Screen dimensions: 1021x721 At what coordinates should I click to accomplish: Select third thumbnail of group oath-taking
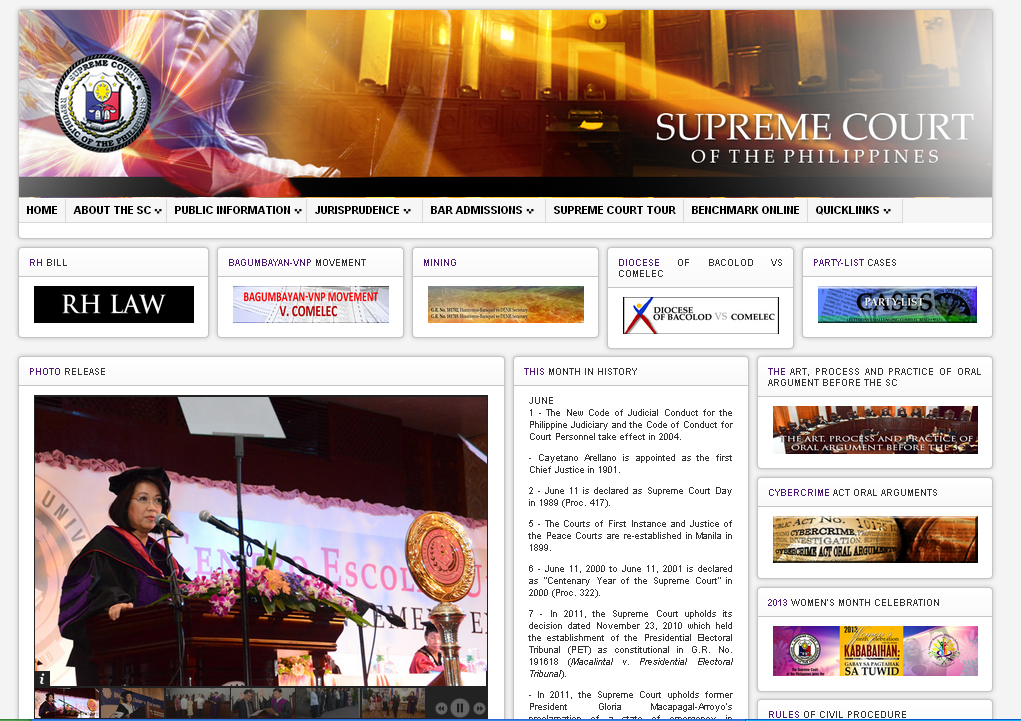198,703
